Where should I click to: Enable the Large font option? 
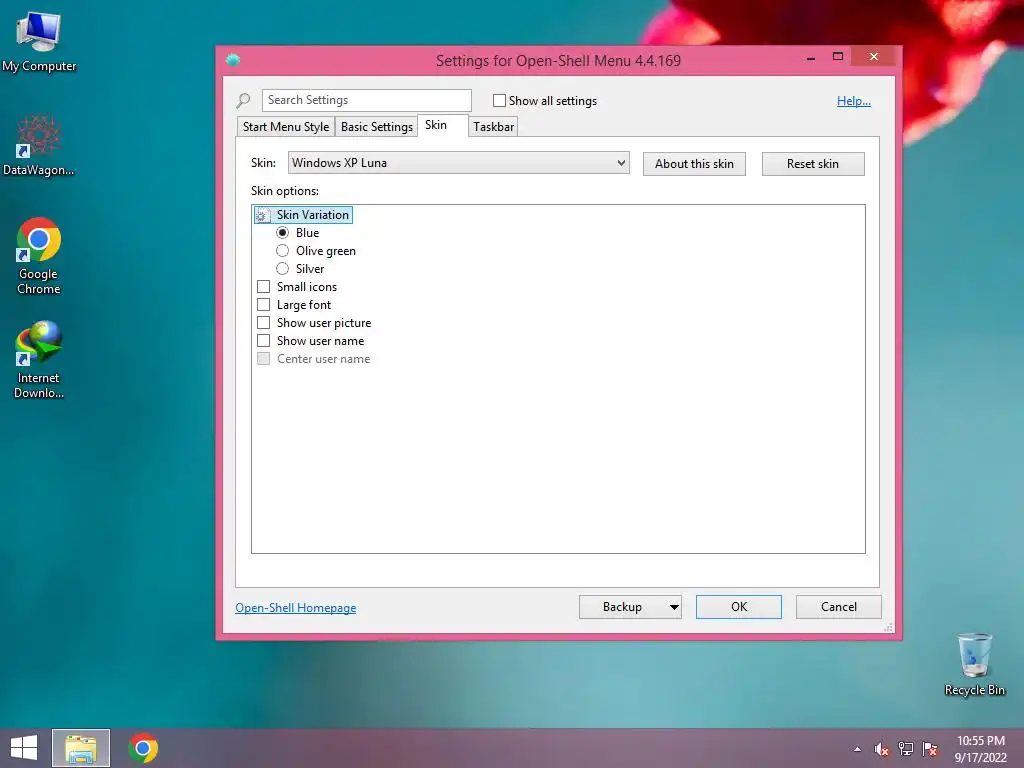(263, 304)
